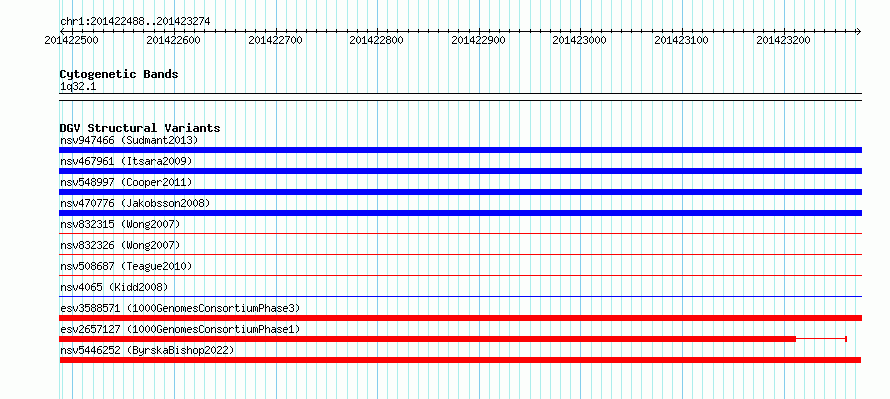Click ruler position 201422700

(275, 40)
